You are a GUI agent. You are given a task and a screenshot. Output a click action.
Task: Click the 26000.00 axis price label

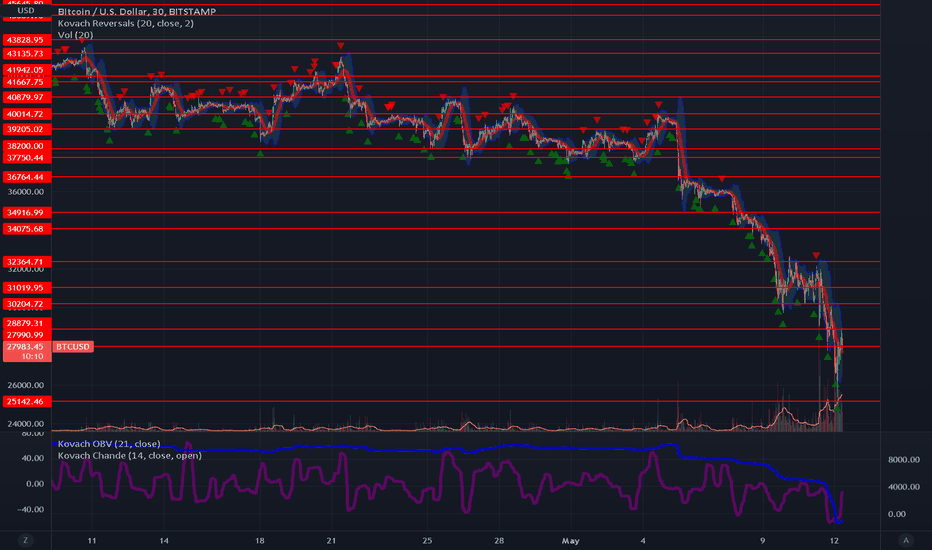(26, 385)
